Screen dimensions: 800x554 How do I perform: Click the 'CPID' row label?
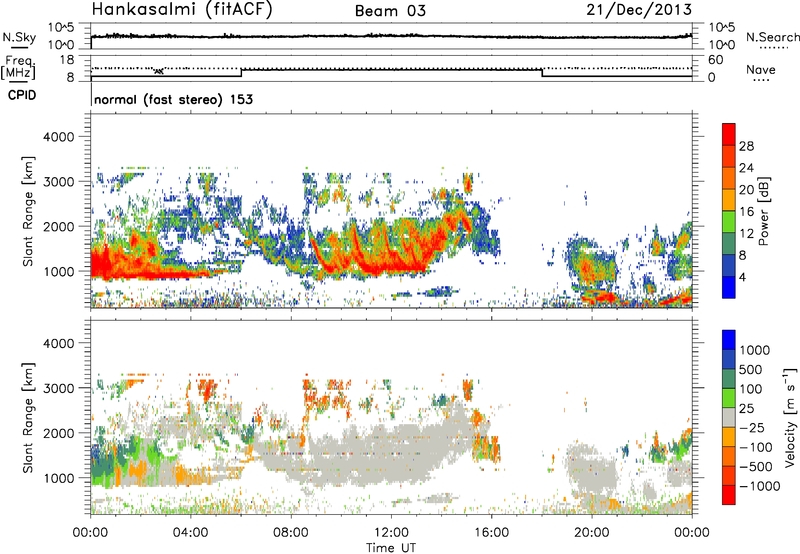click(22, 95)
